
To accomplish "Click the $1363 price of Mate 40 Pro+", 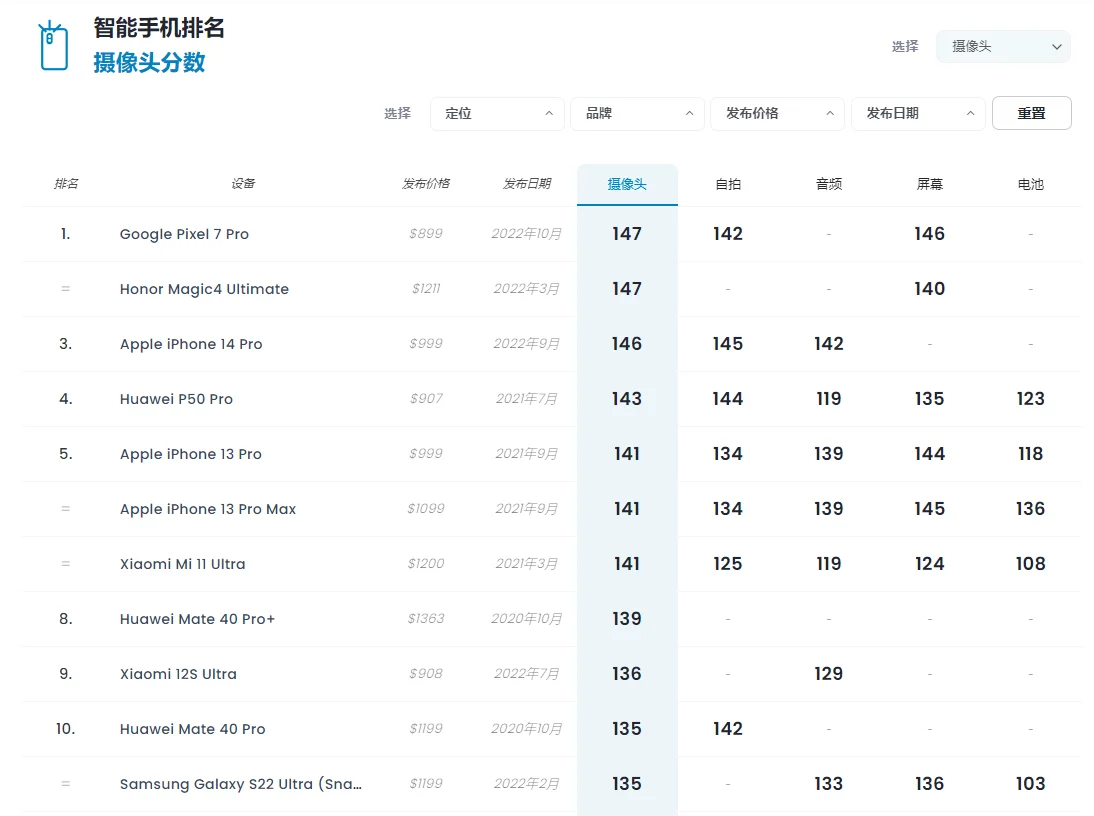I will (x=426, y=619).
